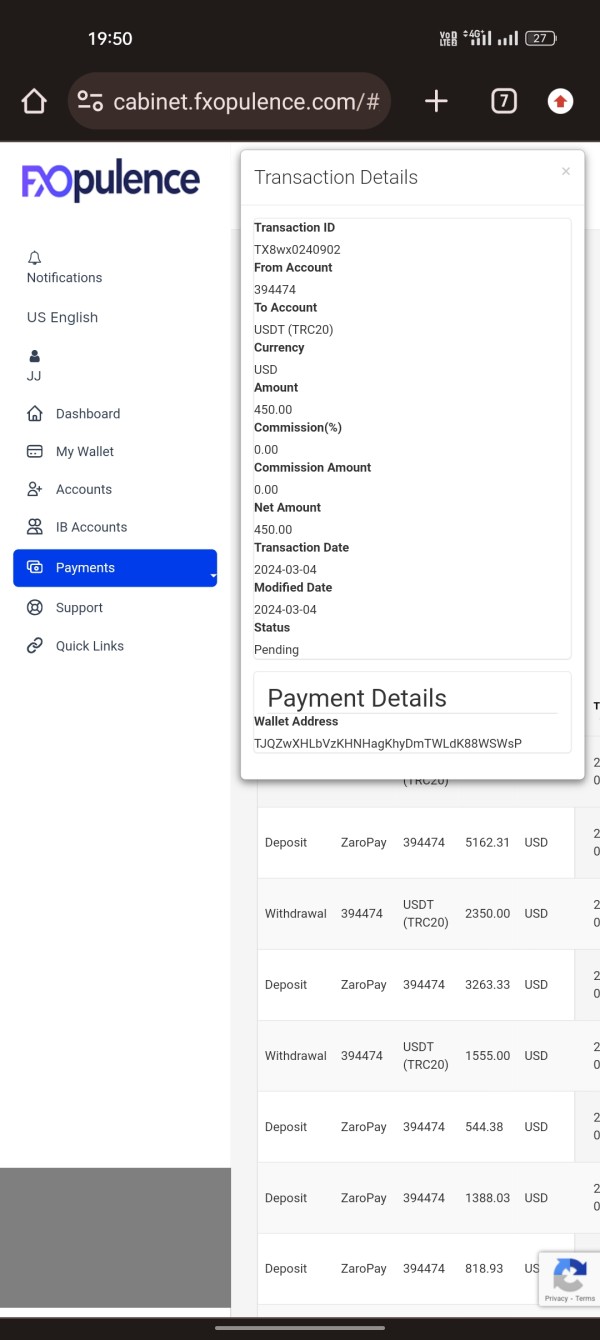Viewport: 600px width, 1340px height.
Task: Click the IB Accounts people icon
Action: click(35, 527)
